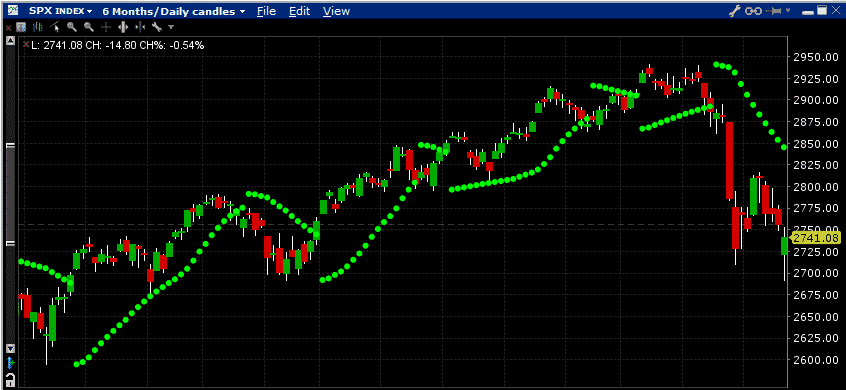Screen dimensions: 846x390
Task: Activate the trendline drawing pointer tool
Action: tap(54, 26)
